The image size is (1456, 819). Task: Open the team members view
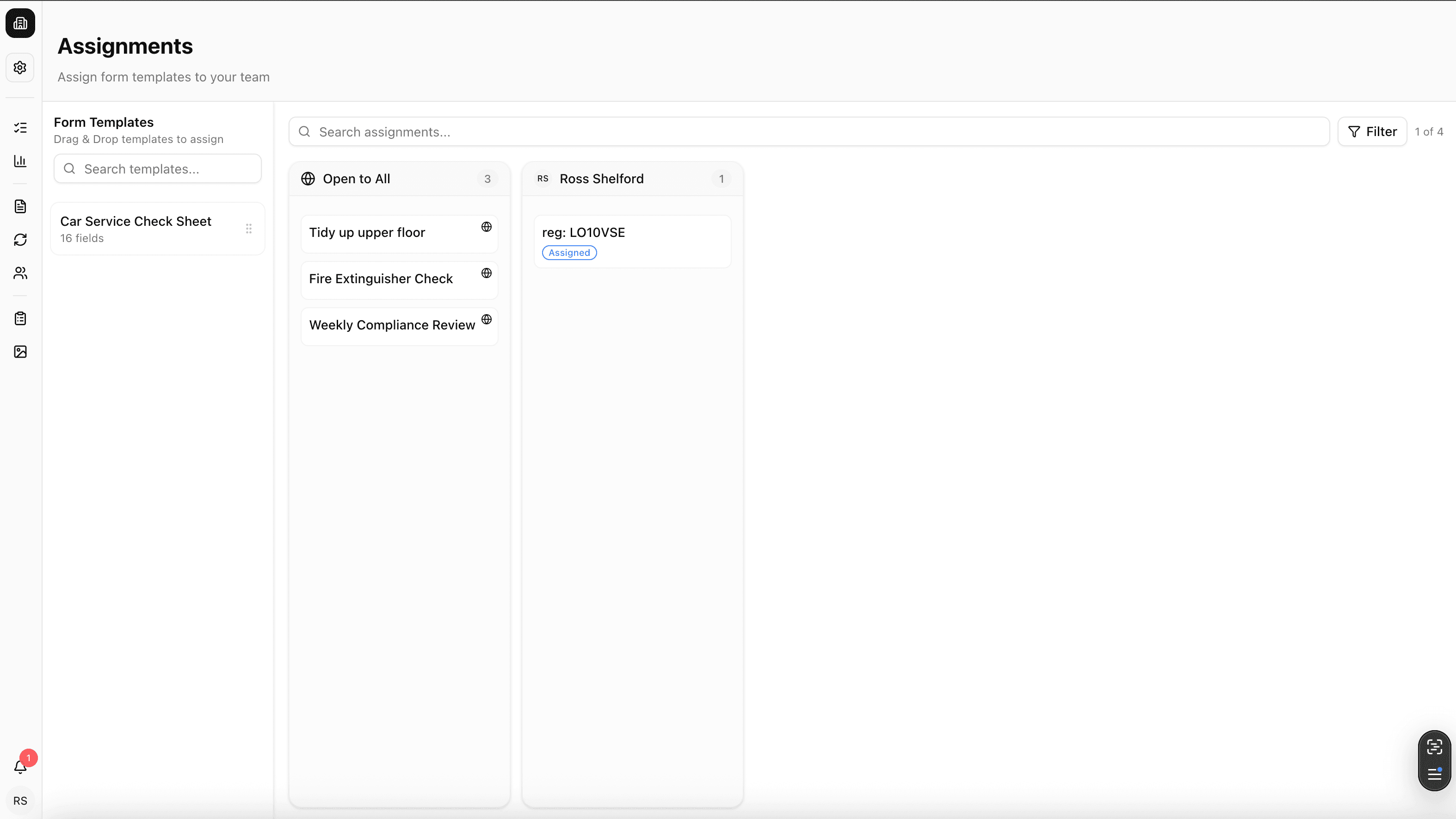pos(20,273)
